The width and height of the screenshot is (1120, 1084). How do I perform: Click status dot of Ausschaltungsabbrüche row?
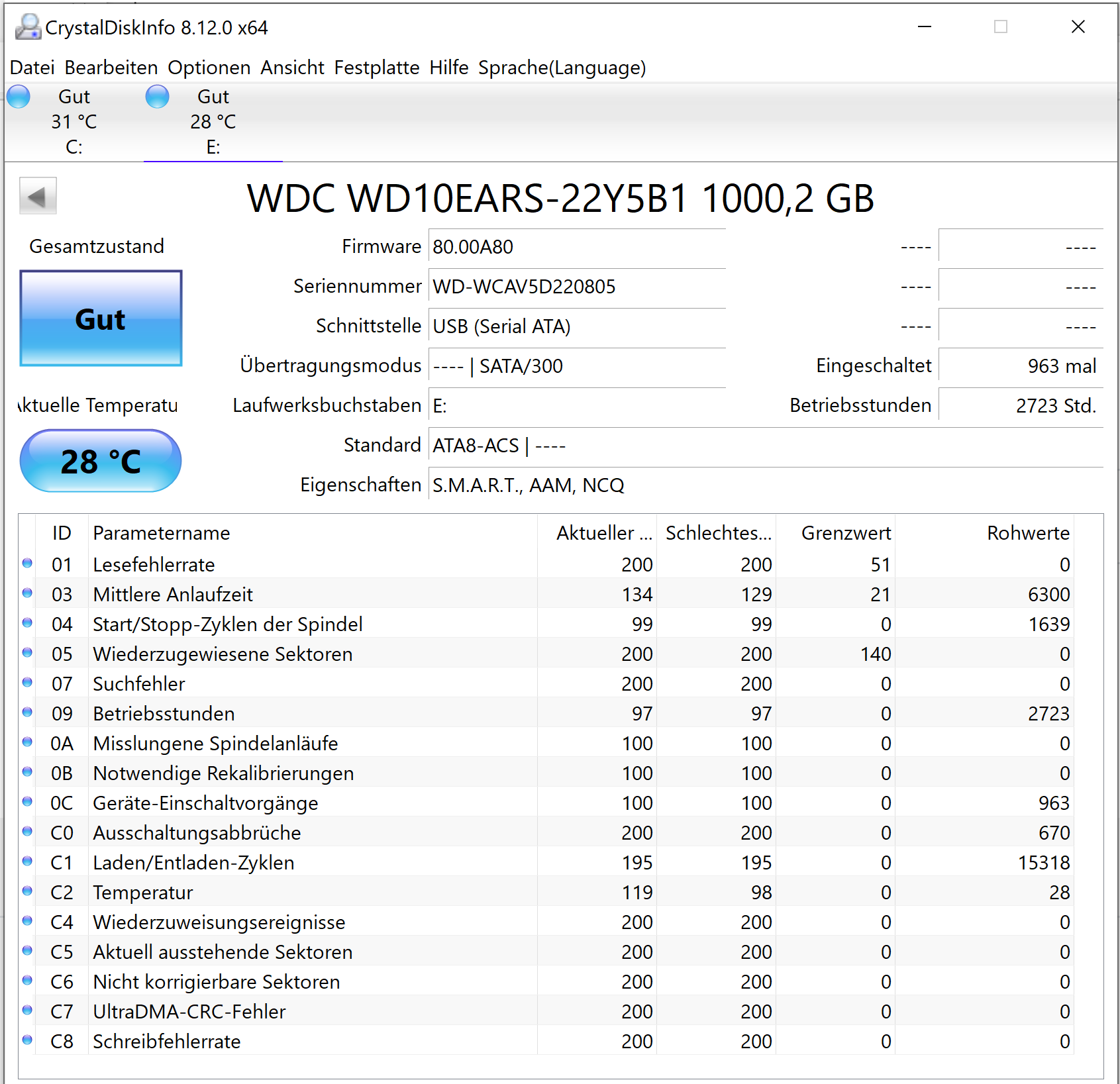[x=27, y=831]
